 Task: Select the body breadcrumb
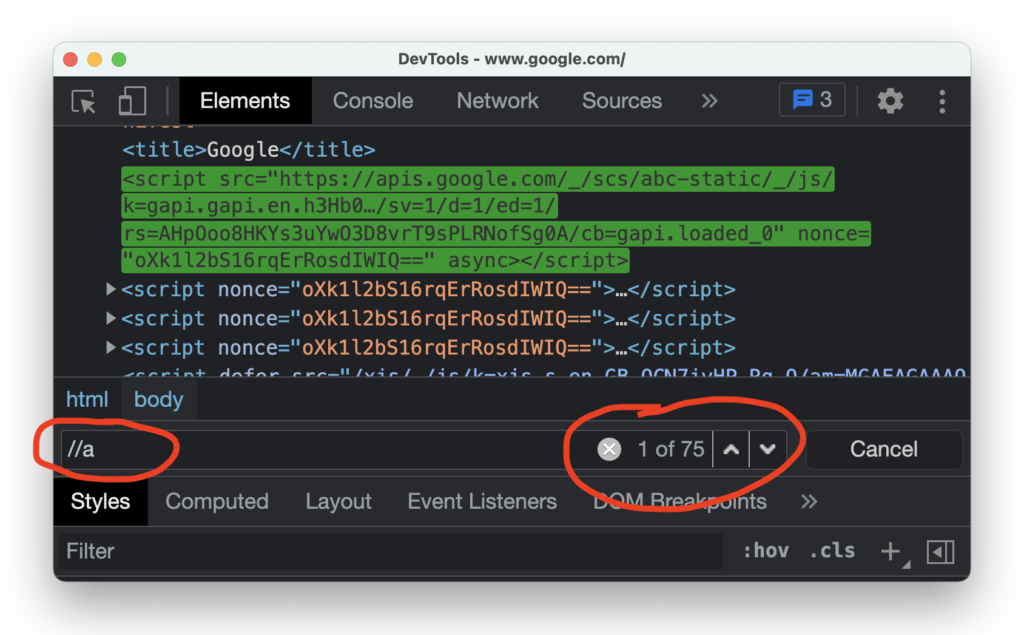[x=159, y=399]
